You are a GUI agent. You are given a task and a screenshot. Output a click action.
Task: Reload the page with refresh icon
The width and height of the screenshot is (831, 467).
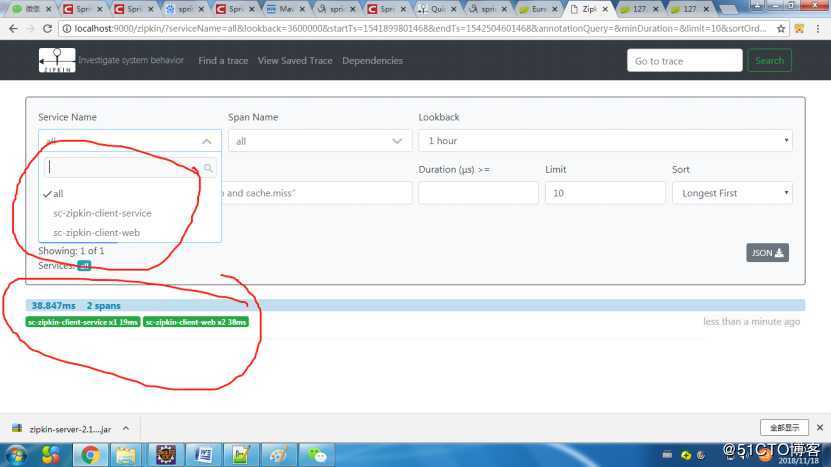(x=47, y=29)
